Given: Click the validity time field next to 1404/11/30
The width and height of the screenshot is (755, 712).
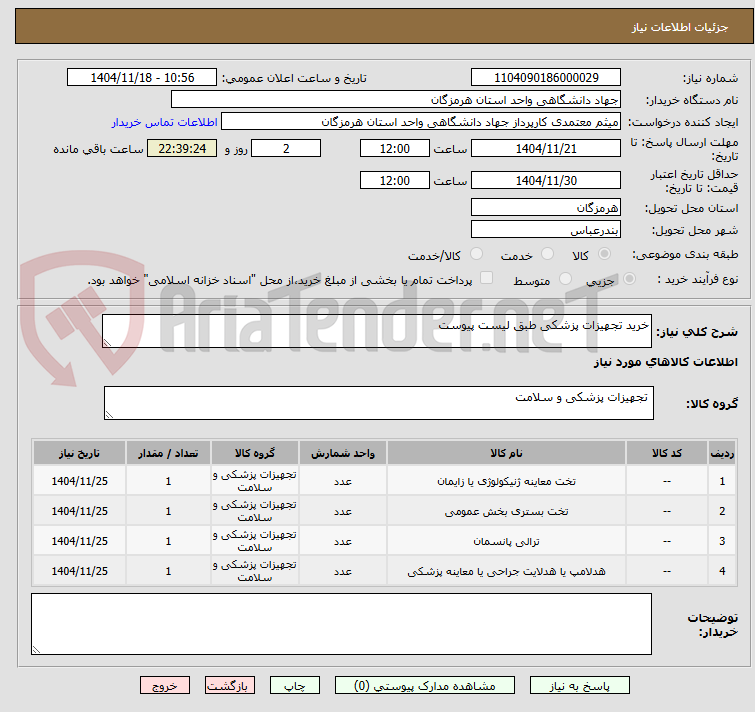Looking at the screenshot, I should pyautogui.click(x=394, y=181).
